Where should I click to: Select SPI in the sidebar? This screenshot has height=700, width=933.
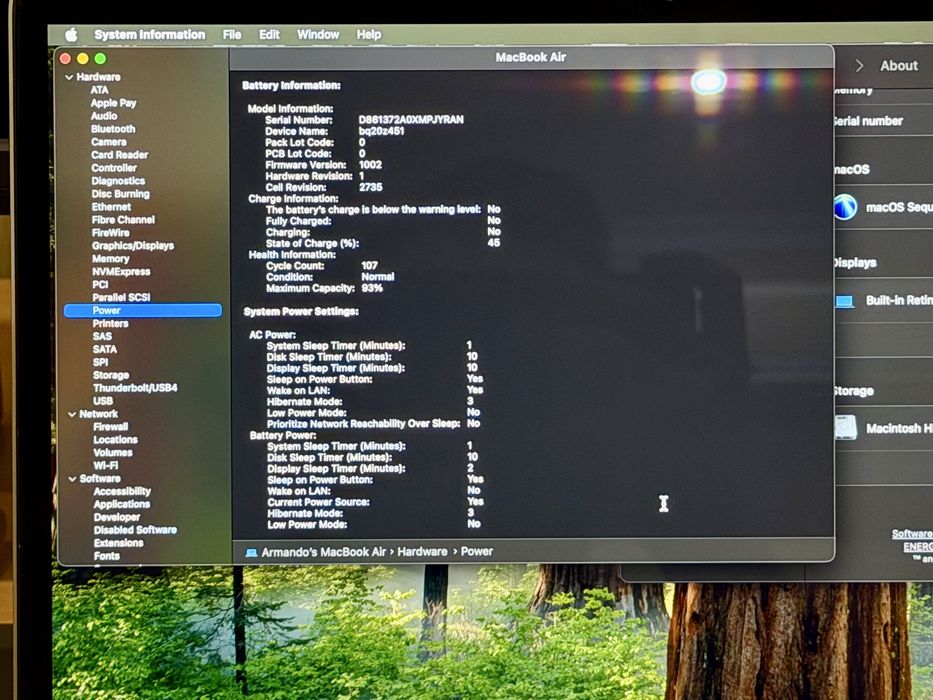pos(101,362)
